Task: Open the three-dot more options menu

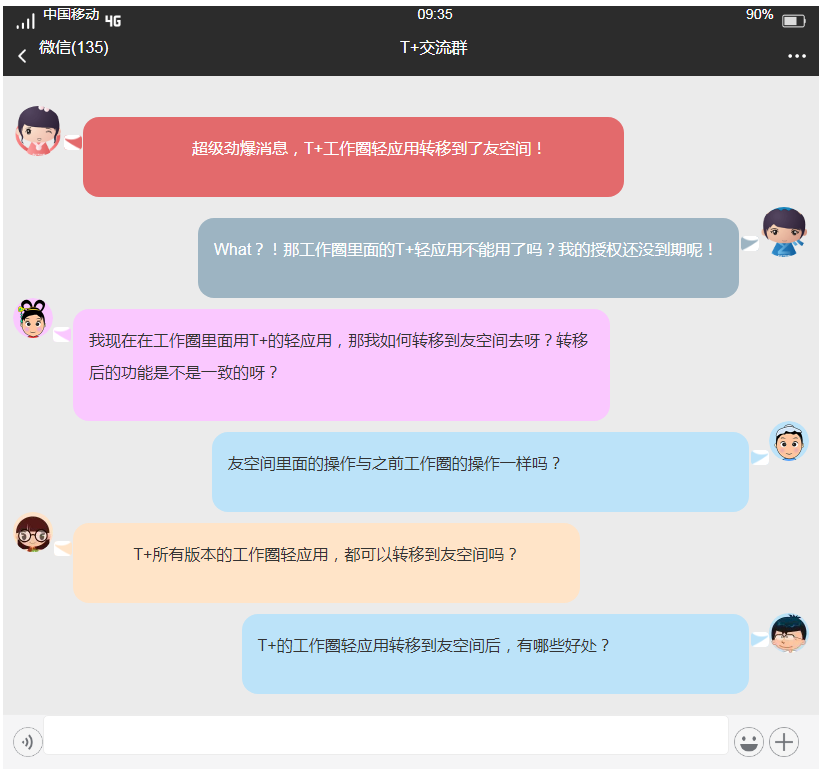Action: tap(796, 55)
